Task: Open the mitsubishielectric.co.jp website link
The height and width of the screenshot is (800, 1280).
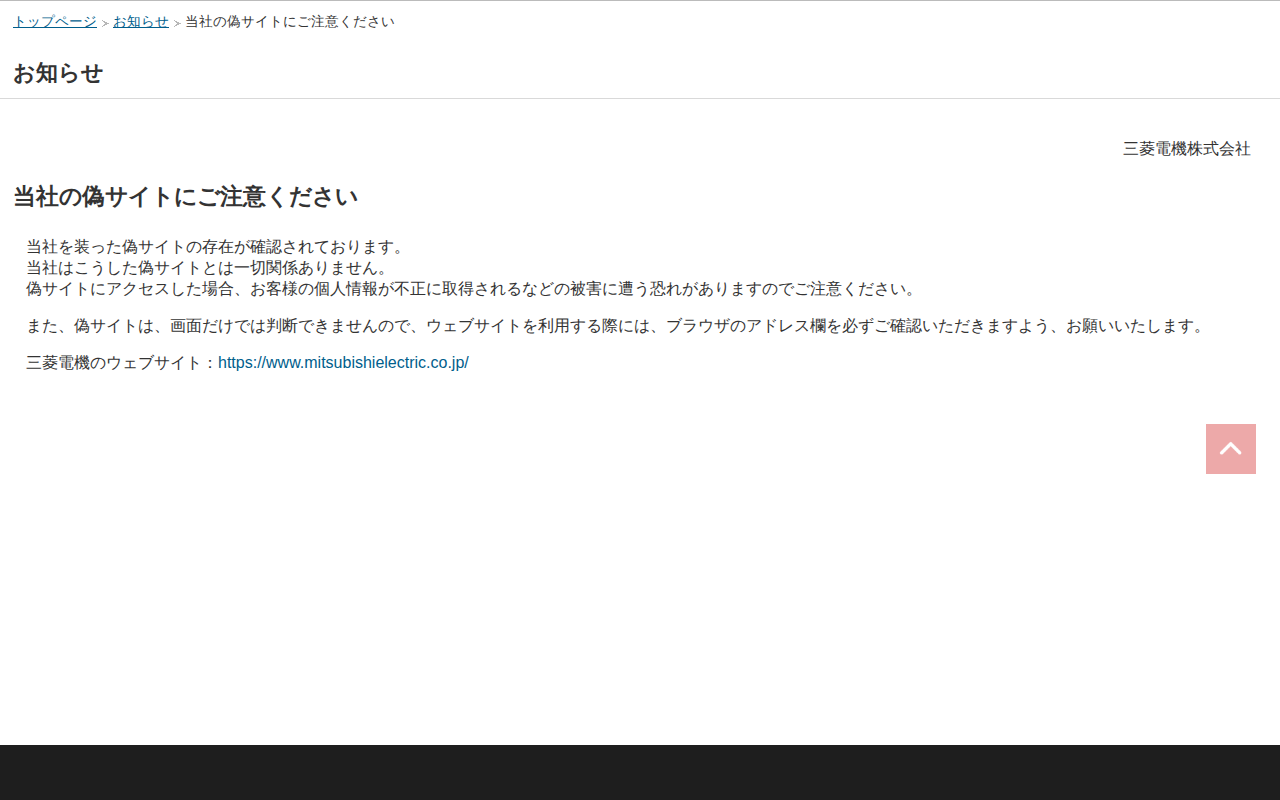Action: (343, 363)
